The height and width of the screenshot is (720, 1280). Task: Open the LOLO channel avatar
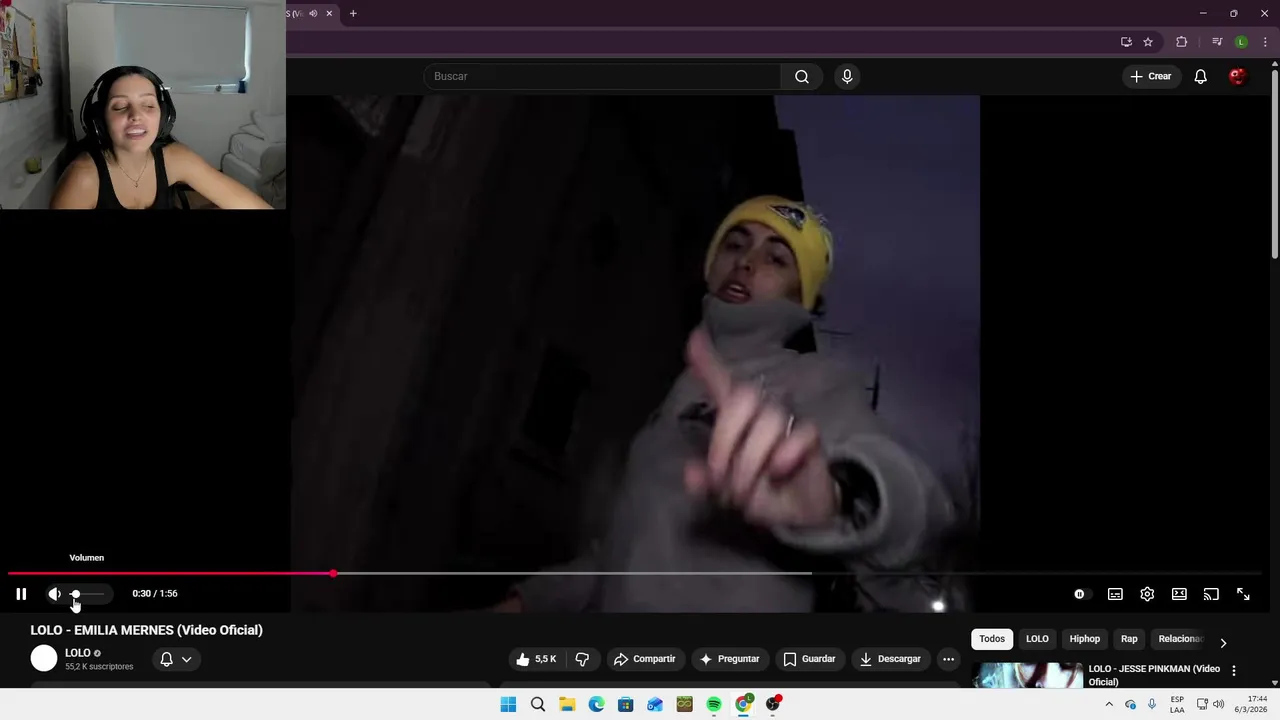pos(44,658)
